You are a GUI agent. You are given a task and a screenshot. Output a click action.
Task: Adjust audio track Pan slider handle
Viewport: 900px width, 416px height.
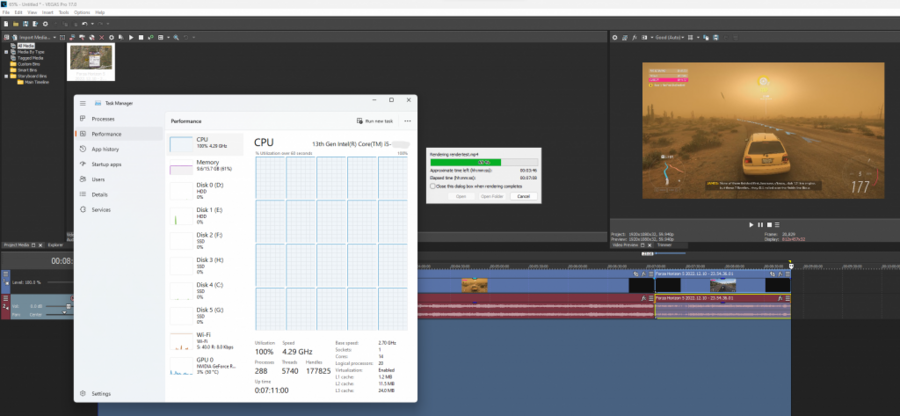pos(64,313)
